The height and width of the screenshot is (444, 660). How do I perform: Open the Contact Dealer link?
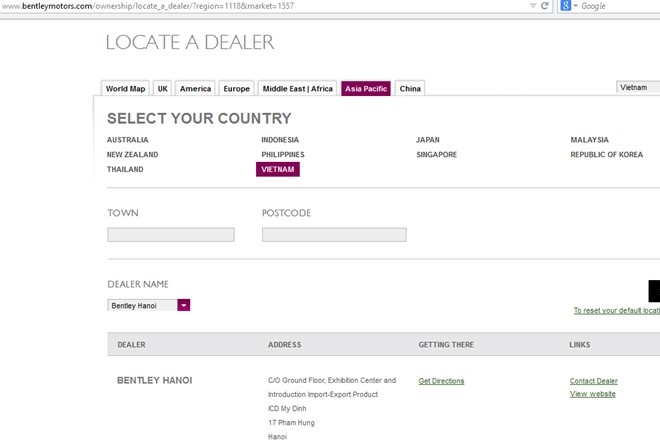[593, 381]
